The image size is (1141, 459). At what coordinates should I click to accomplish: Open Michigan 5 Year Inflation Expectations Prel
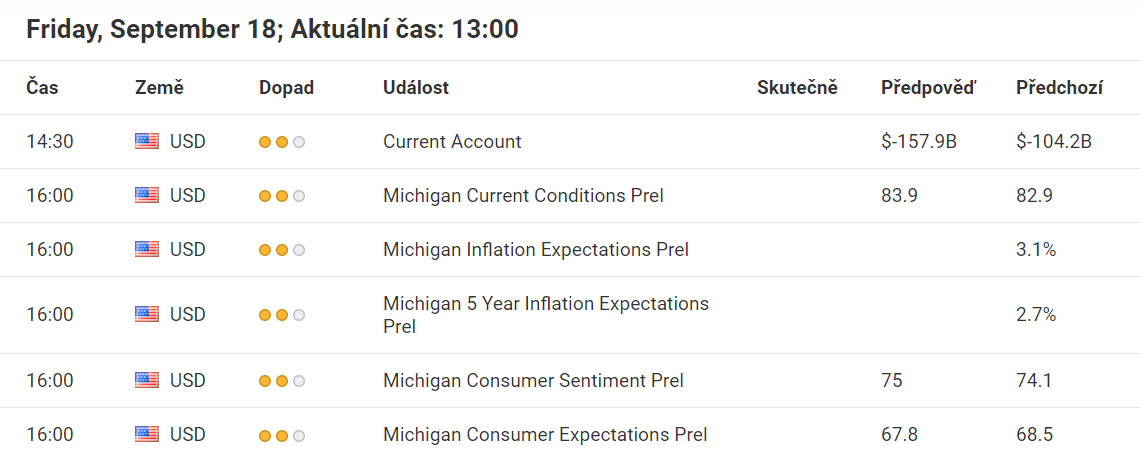coord(546,315)
